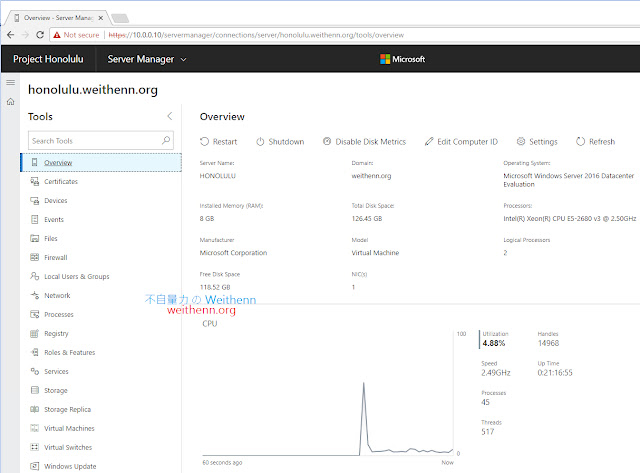
Task: Click the Refresh icon in toolbar
Action: point(581,142)
